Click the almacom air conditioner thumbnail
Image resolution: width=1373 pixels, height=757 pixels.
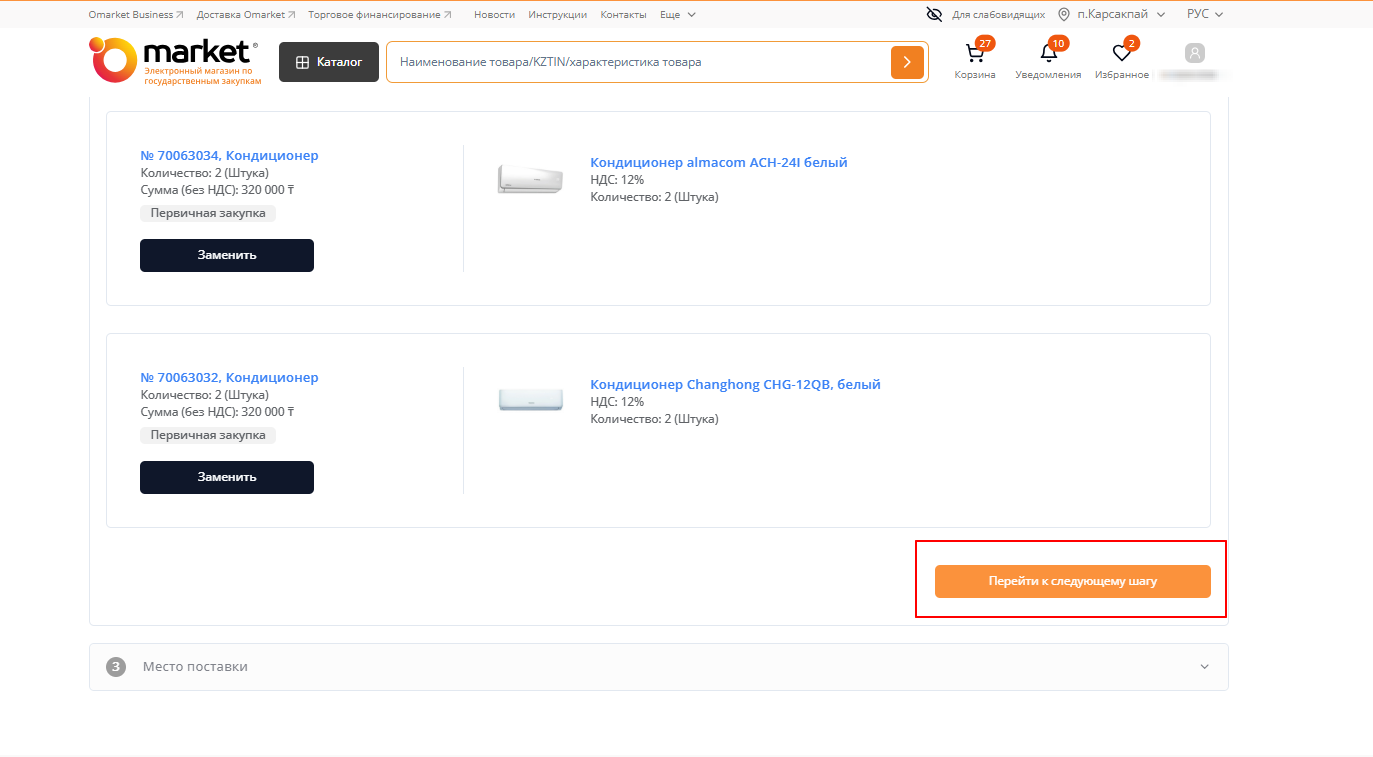click(531, 179)
